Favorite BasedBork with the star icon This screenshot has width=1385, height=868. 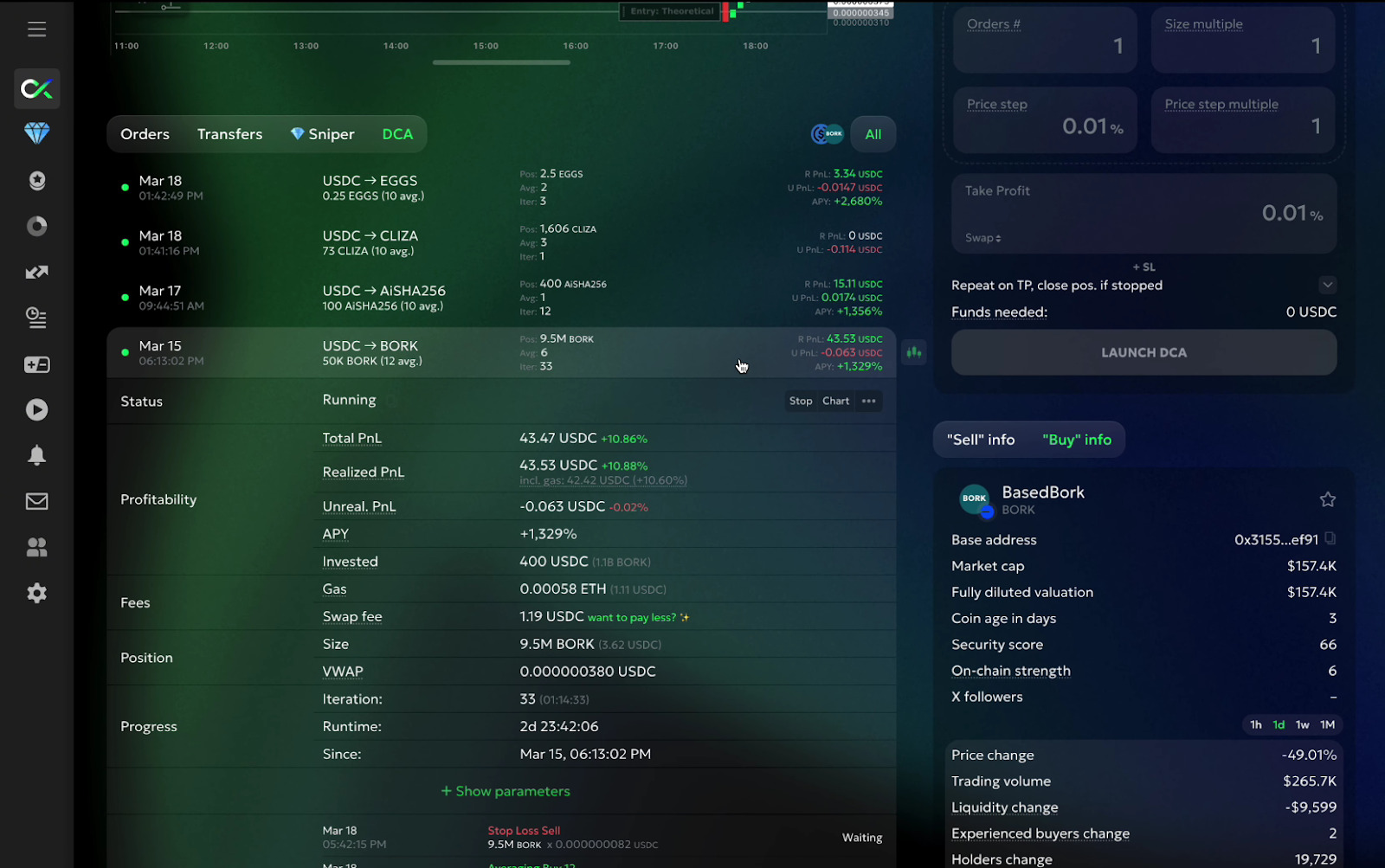point(1327,499)
